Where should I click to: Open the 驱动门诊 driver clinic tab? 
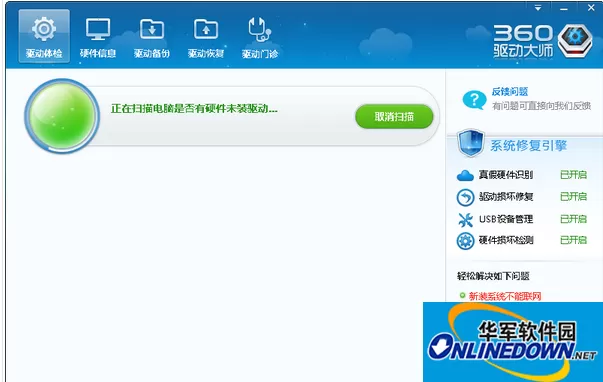point(260,37)
